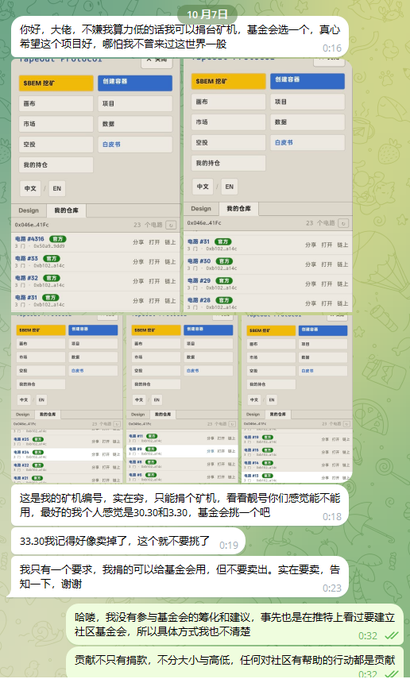Click 打开 in the 电路 #29 row

tap(327, 284)
